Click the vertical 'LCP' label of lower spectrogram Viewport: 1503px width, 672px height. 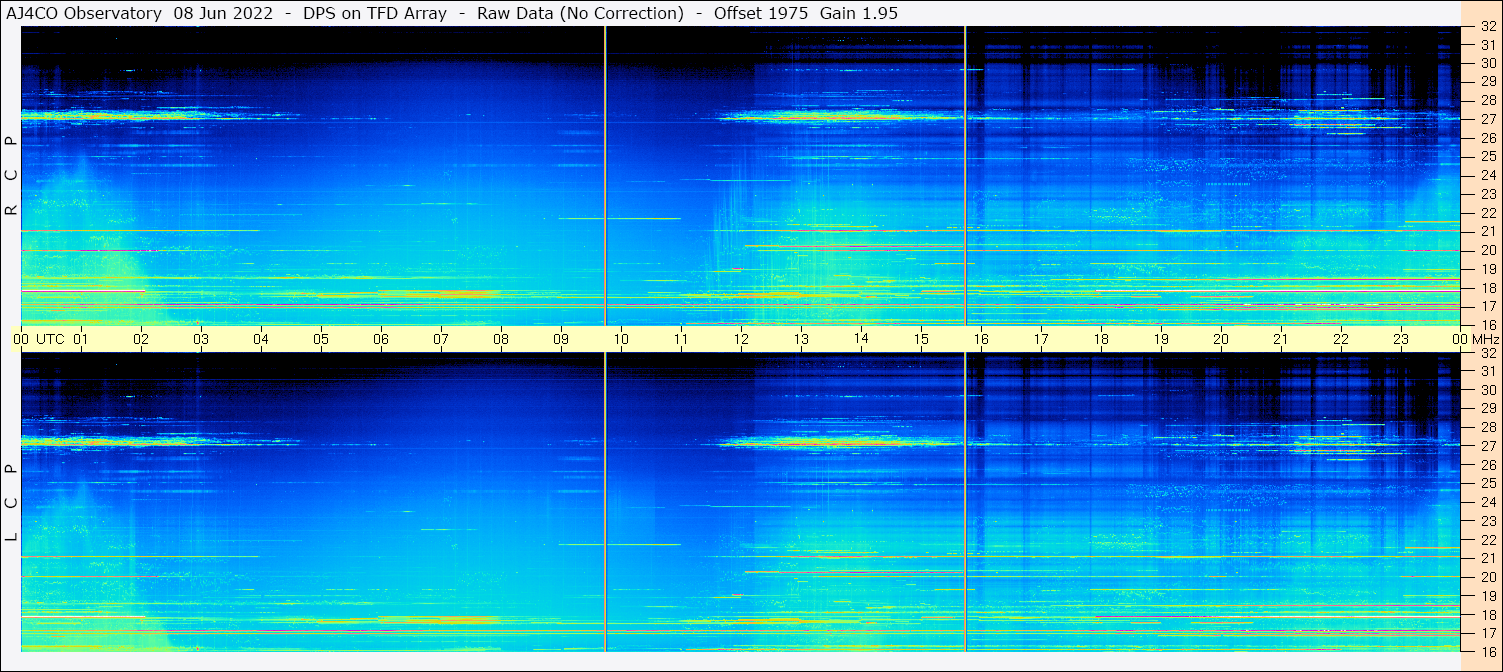pos(11,503)
